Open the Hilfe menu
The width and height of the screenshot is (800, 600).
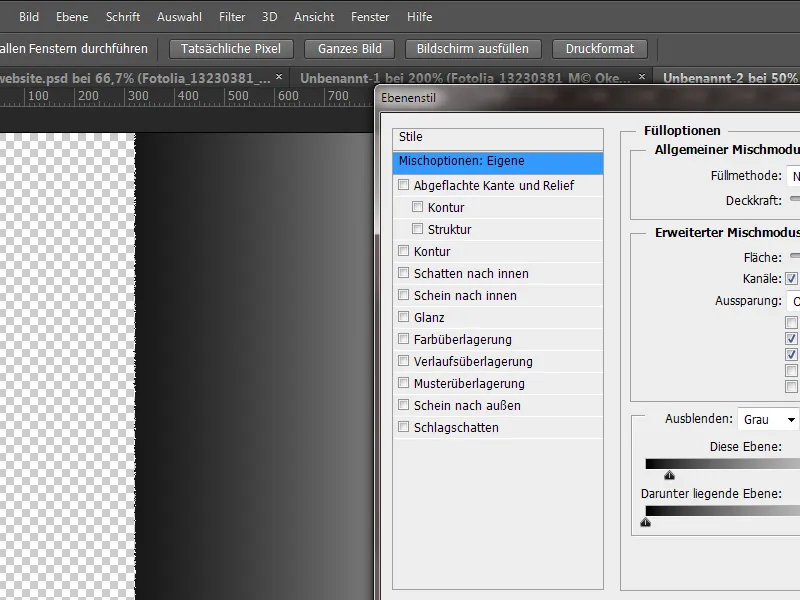pyautogui.click(x=419, y=17)
